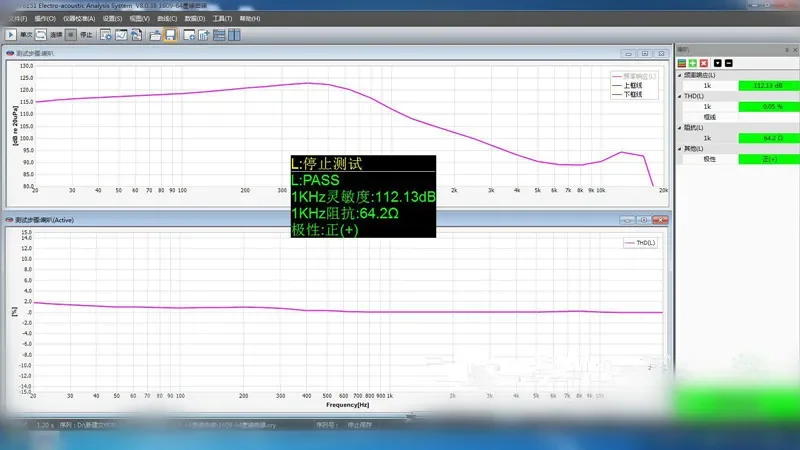Image resolution: width=800 pixels, height=450 pixels.
Task: Click the single-run play icon
Action: point(12,35)
